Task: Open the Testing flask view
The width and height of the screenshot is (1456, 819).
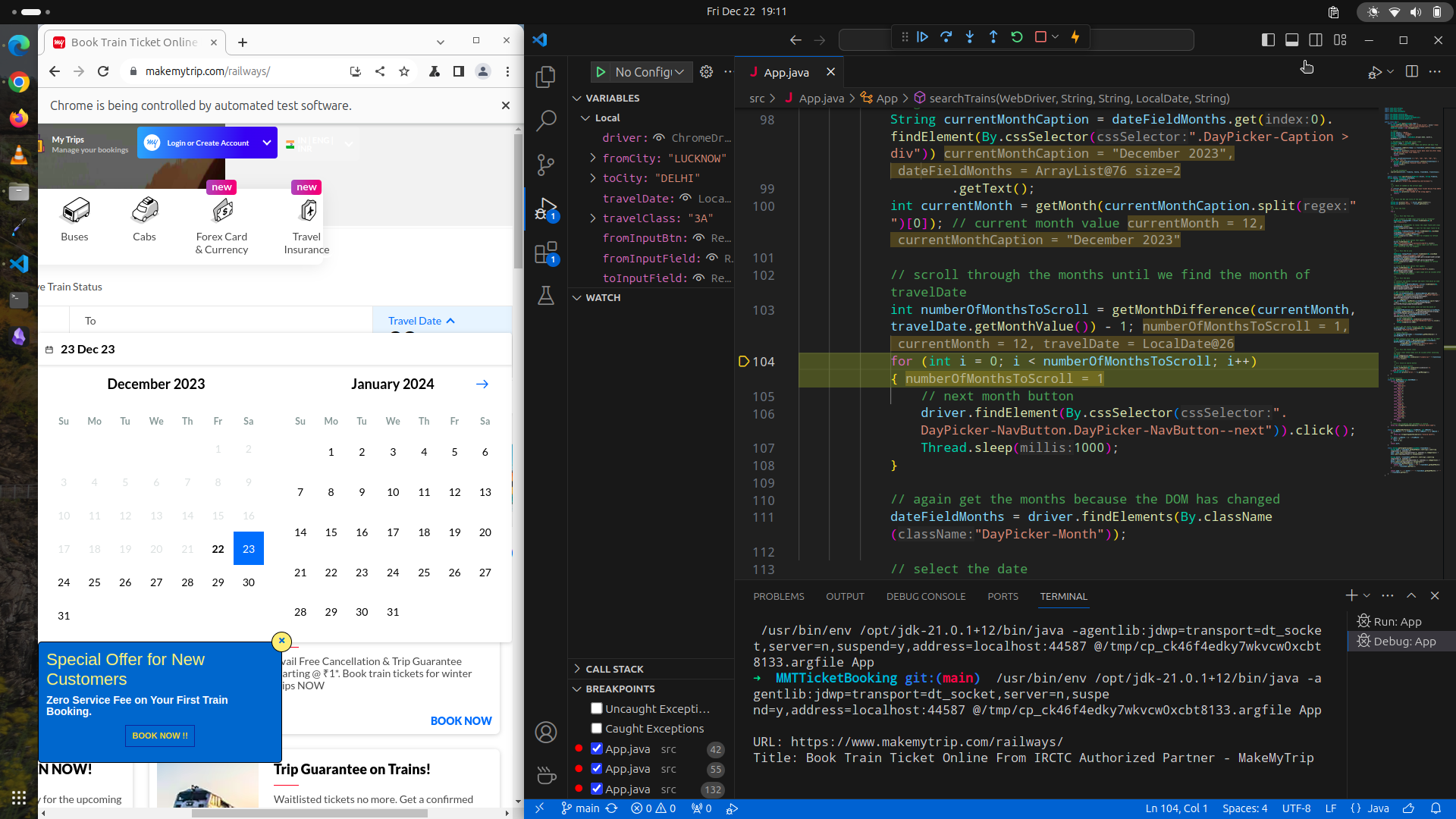Action: point(545,296)
